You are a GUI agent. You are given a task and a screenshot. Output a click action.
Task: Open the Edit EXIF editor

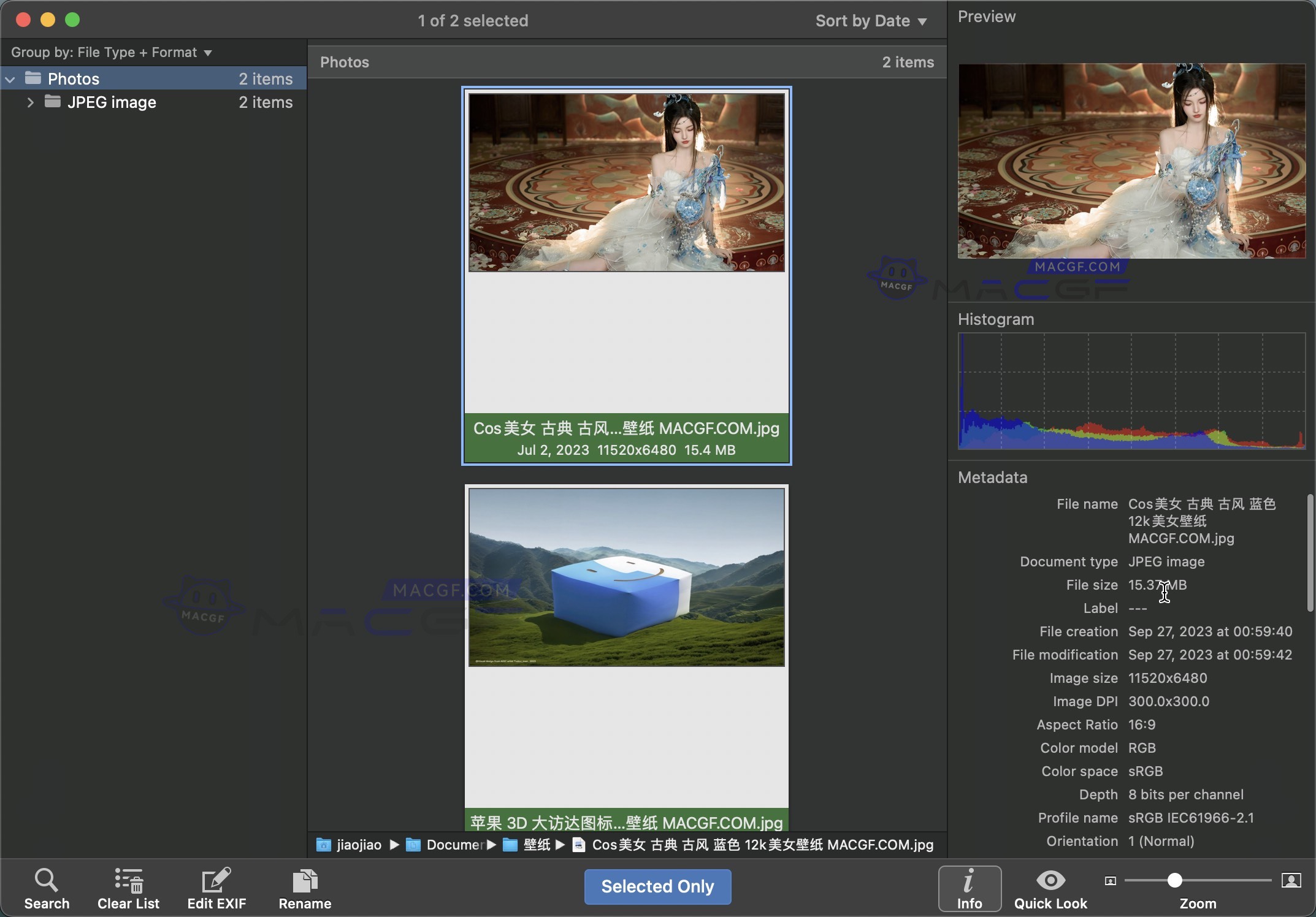(216, 880)
